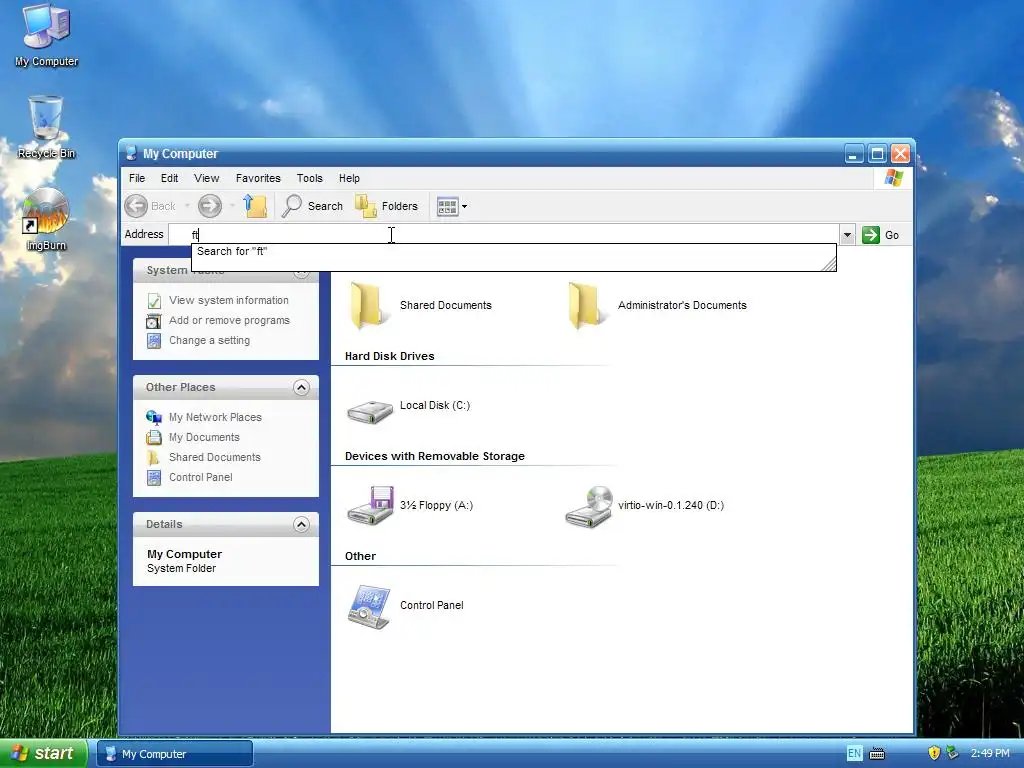Viewport: 1024px width, 768px height.
Task: Click the Add or remove programs icon
Action: (x=154, y=321)
